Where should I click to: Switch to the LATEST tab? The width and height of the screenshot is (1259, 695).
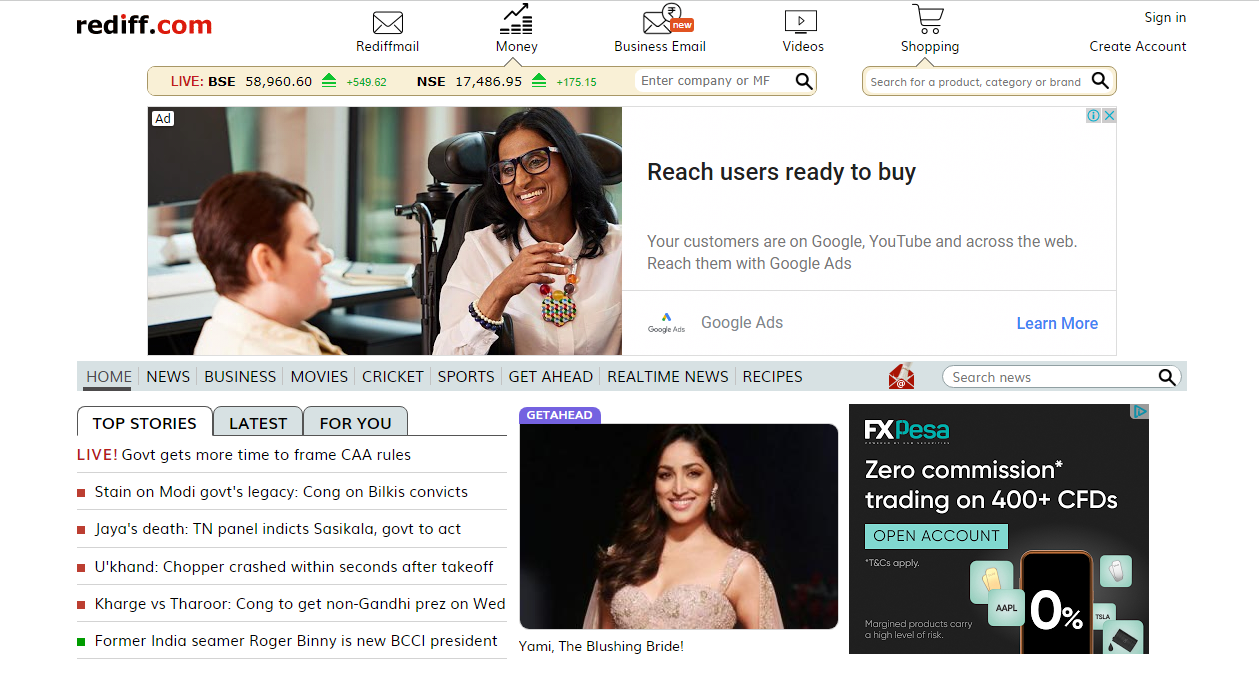258,422
